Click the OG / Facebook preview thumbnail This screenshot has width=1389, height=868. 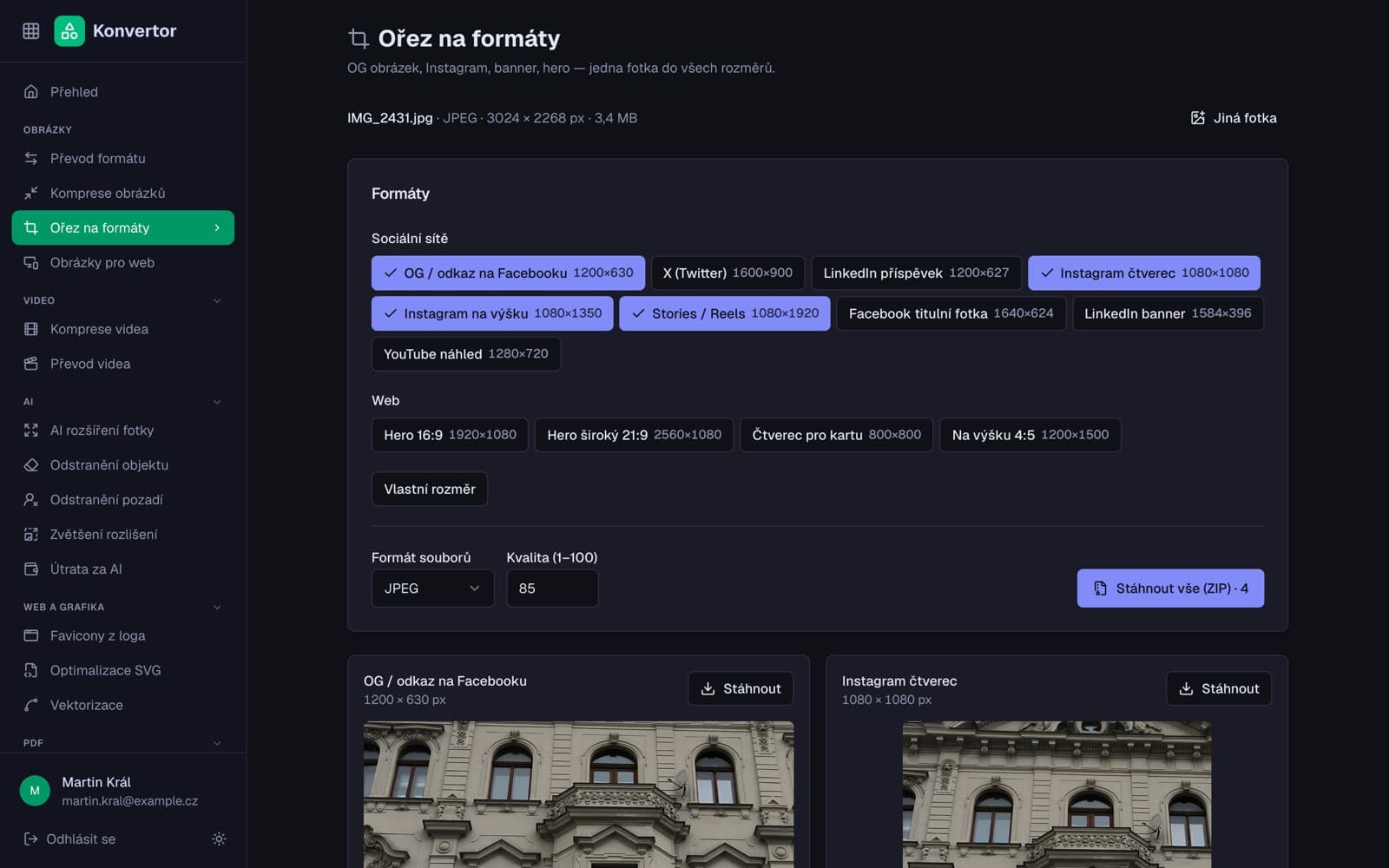[x=578, y=794]
